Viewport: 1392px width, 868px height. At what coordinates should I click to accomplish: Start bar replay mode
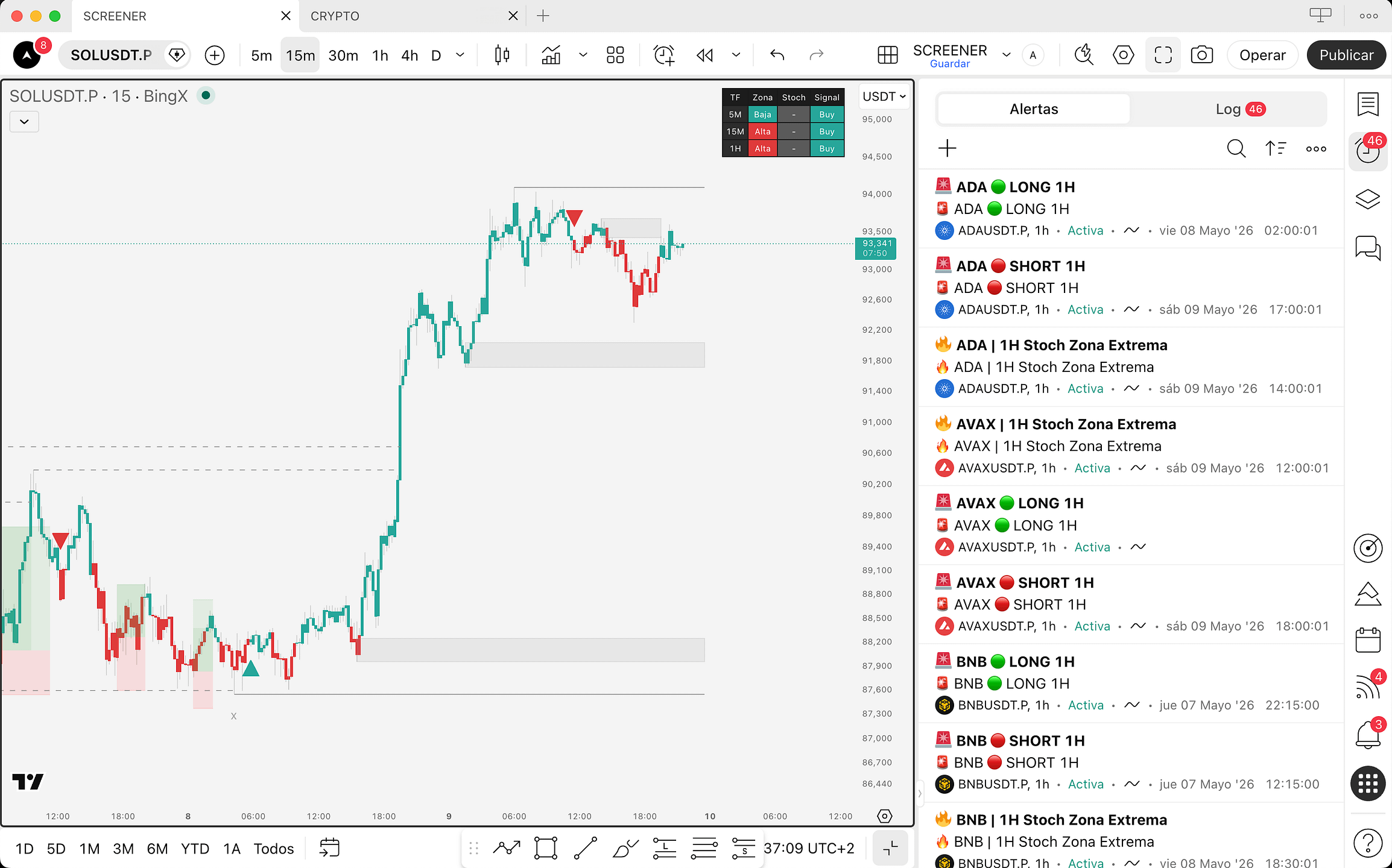click(x=704, y=55)
